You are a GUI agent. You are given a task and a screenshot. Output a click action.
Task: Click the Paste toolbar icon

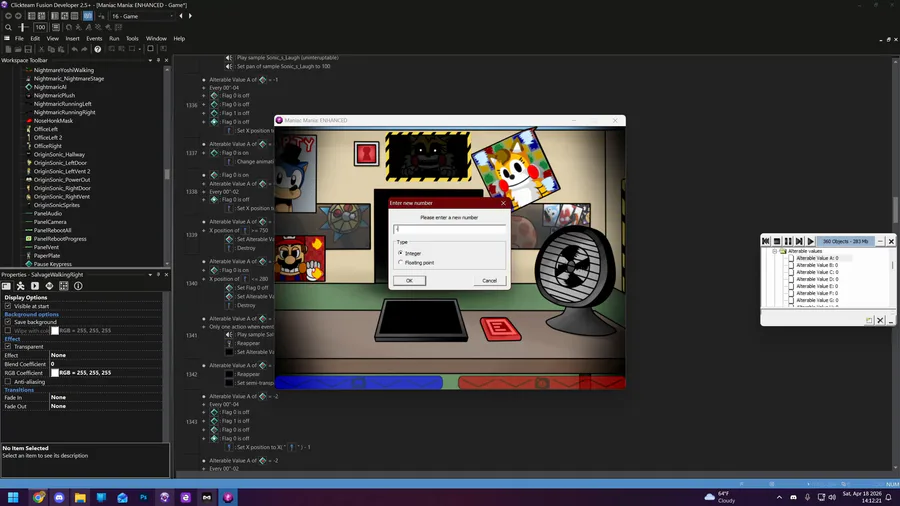point(61,49)
